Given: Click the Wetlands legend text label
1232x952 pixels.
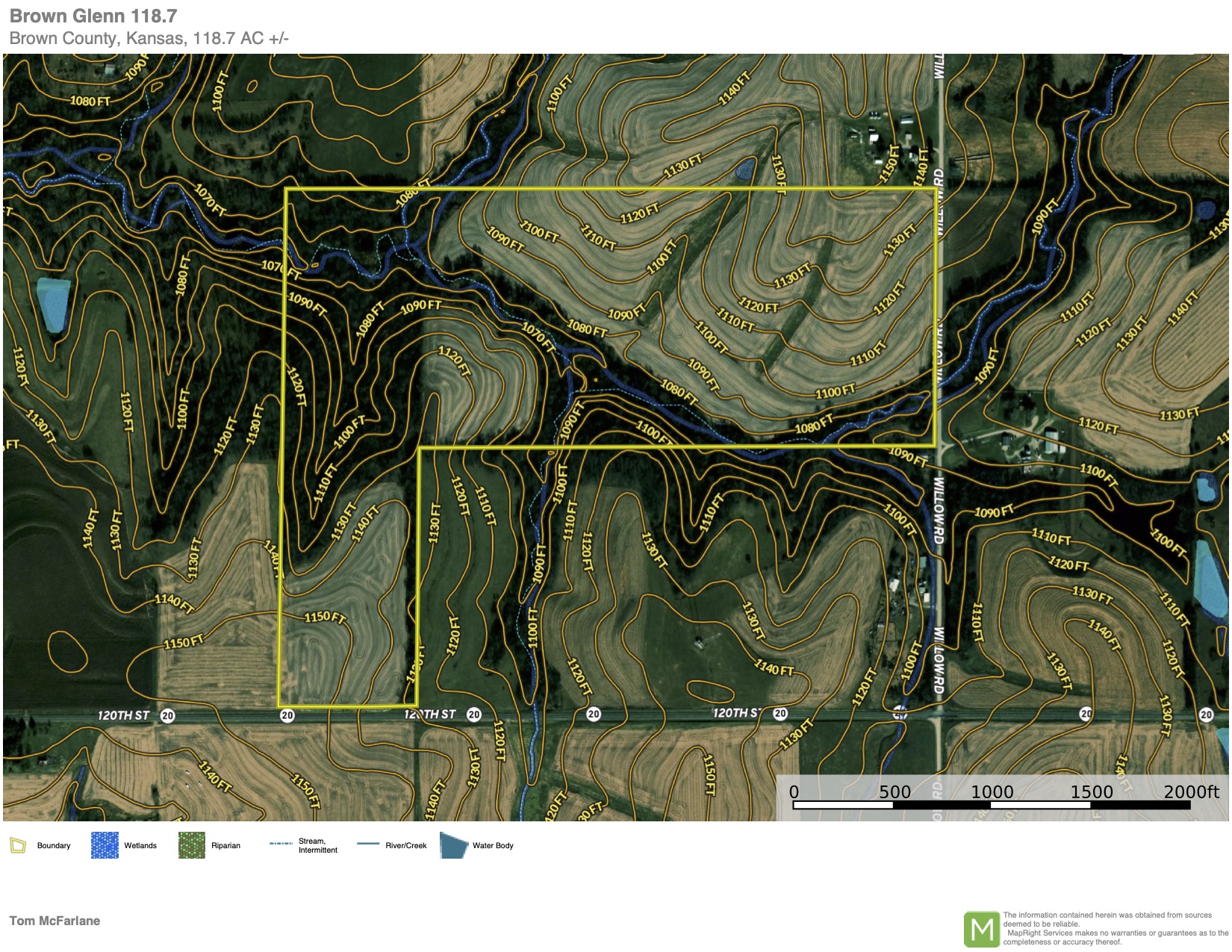Looking at the screenshot, I should [x=140, y=845].
